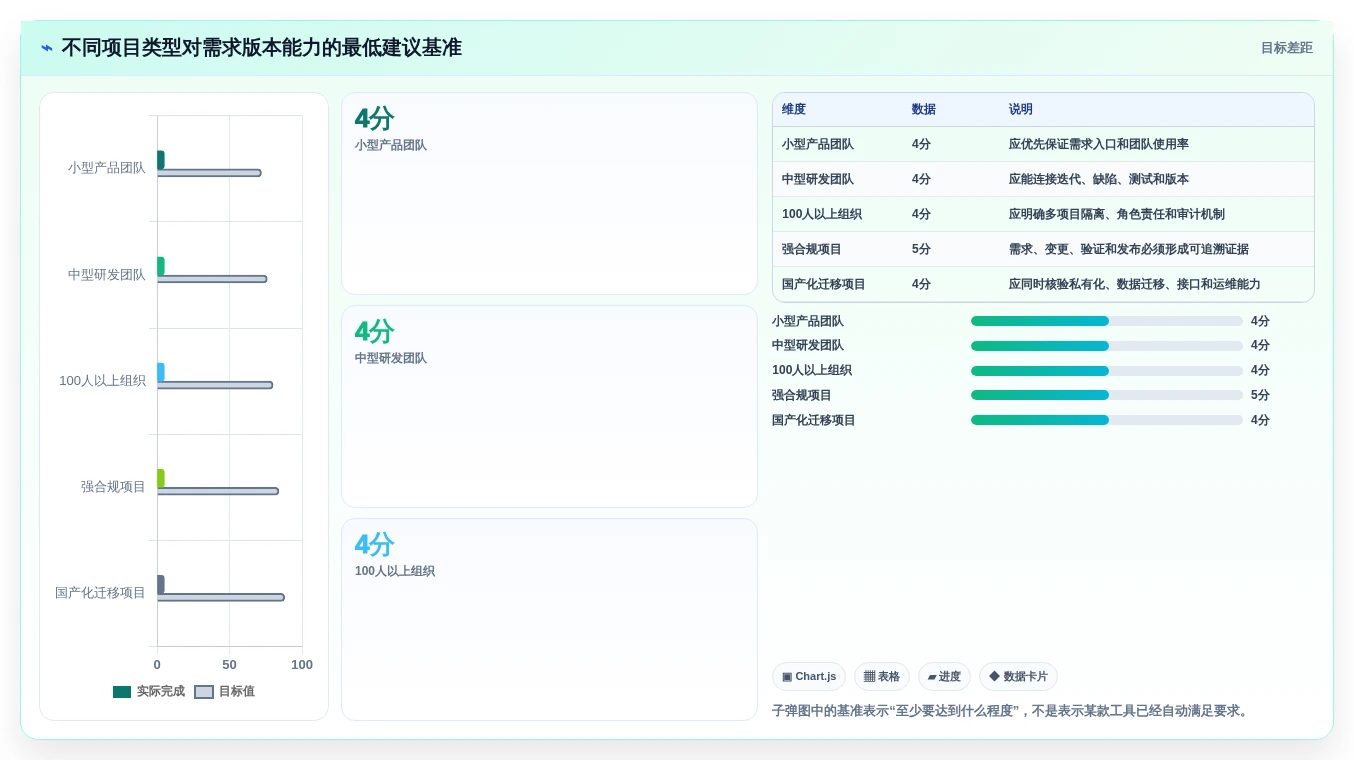
Task: Click the 强合规项目 target bar in chart
Action: click(x=218, y=491)
